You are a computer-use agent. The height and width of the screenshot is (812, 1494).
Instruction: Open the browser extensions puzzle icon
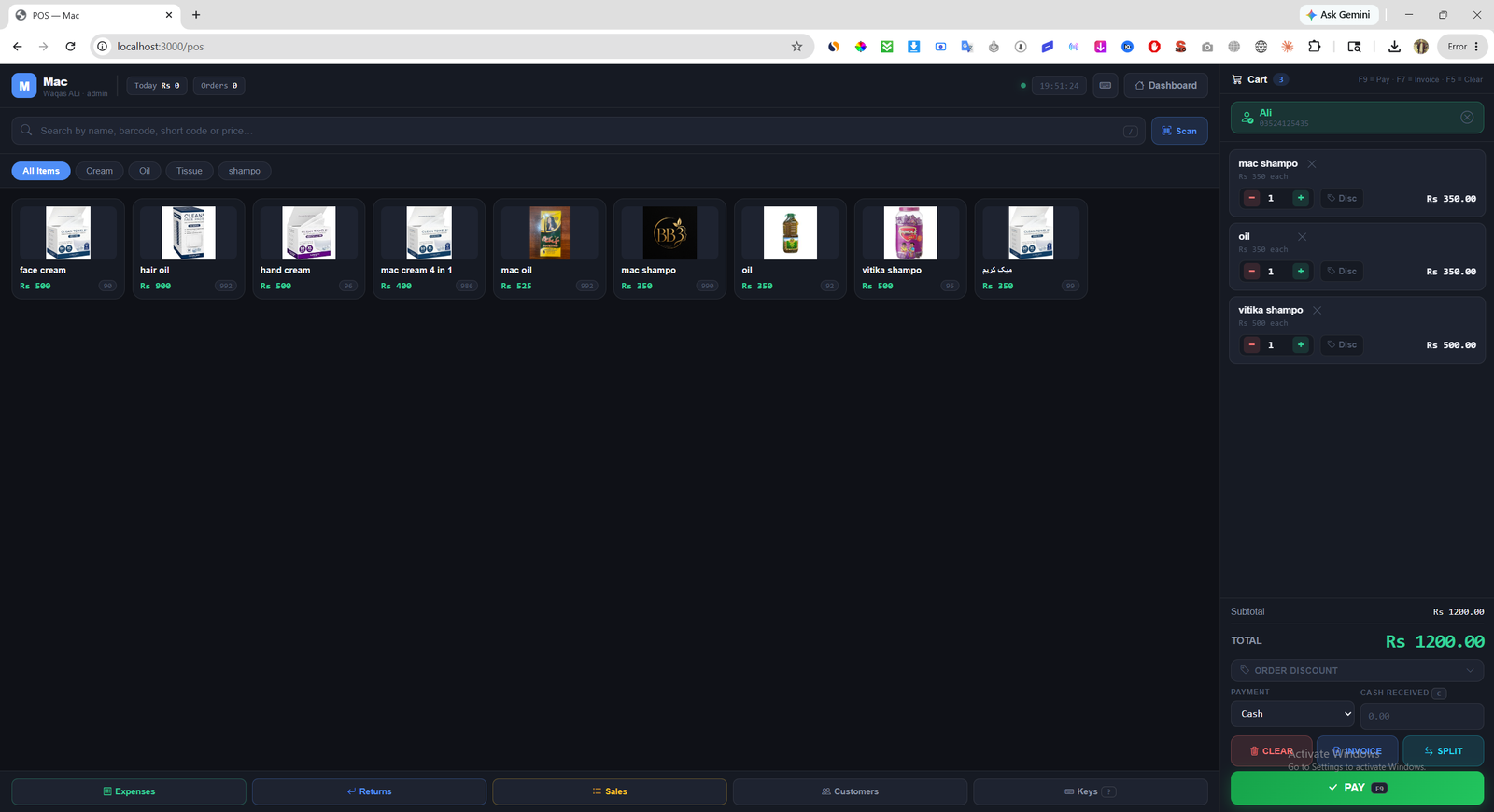(1315, 46)
